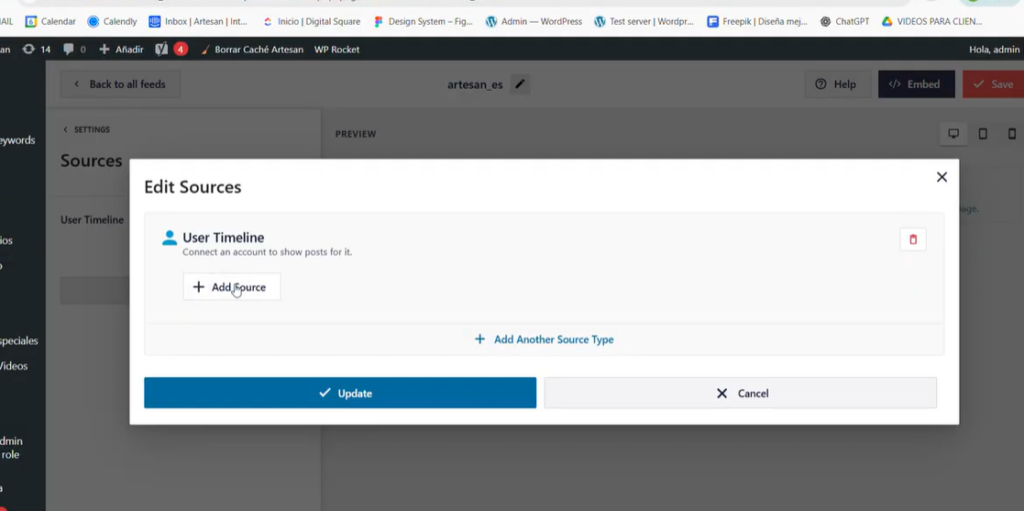Viewport: 1024px width, 511px height.
Task: Switch preview to tablet view icon
Action: point(983,134)
